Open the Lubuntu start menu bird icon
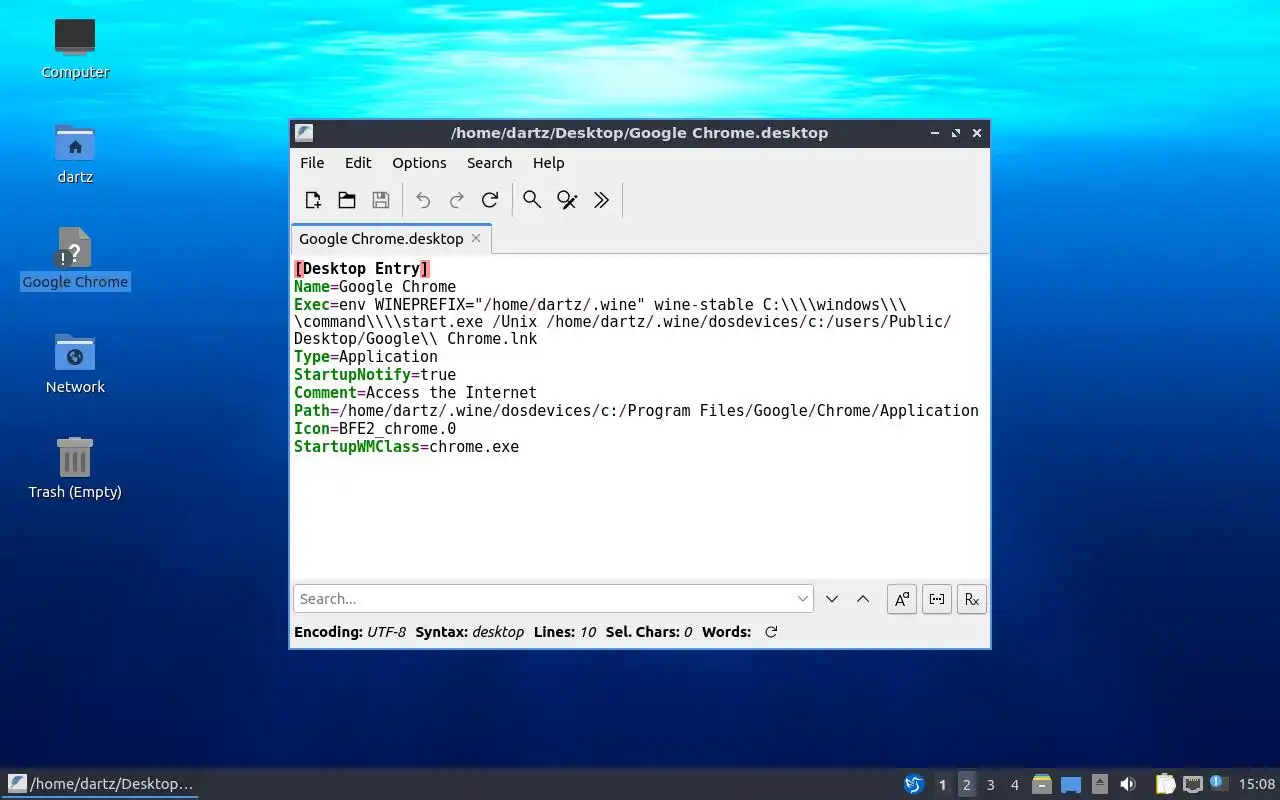 (x=914, y=784)
